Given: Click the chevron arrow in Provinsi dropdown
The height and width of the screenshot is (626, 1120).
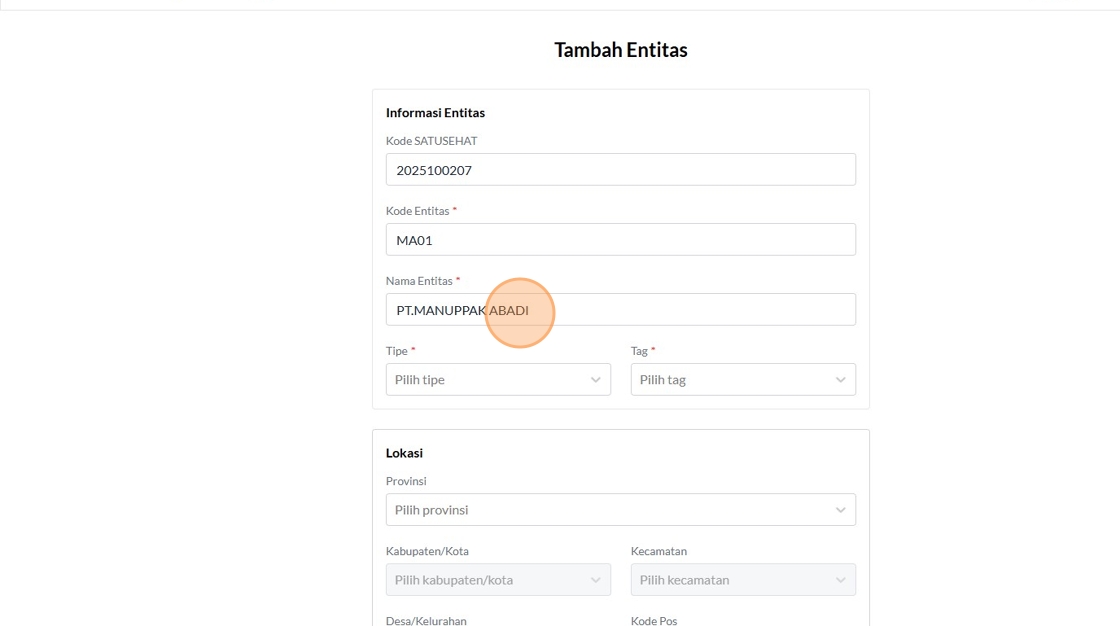Looking at the screenshot, I should tap(840, 510).
